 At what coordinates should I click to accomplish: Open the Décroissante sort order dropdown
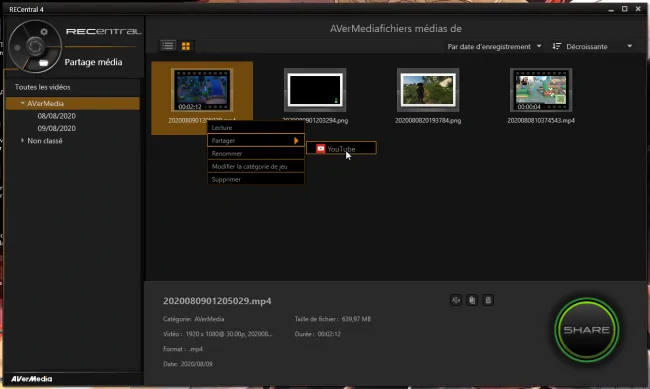pos(593,46)
